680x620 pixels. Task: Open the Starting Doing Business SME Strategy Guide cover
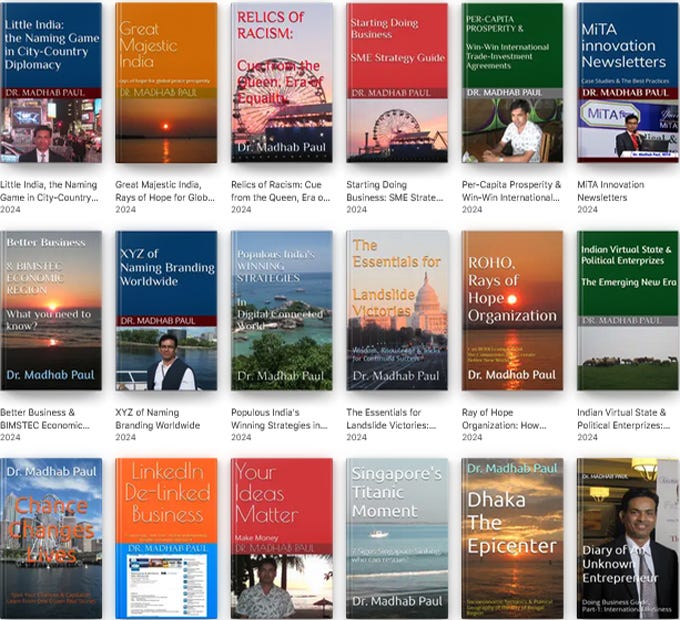coord(397,82)
